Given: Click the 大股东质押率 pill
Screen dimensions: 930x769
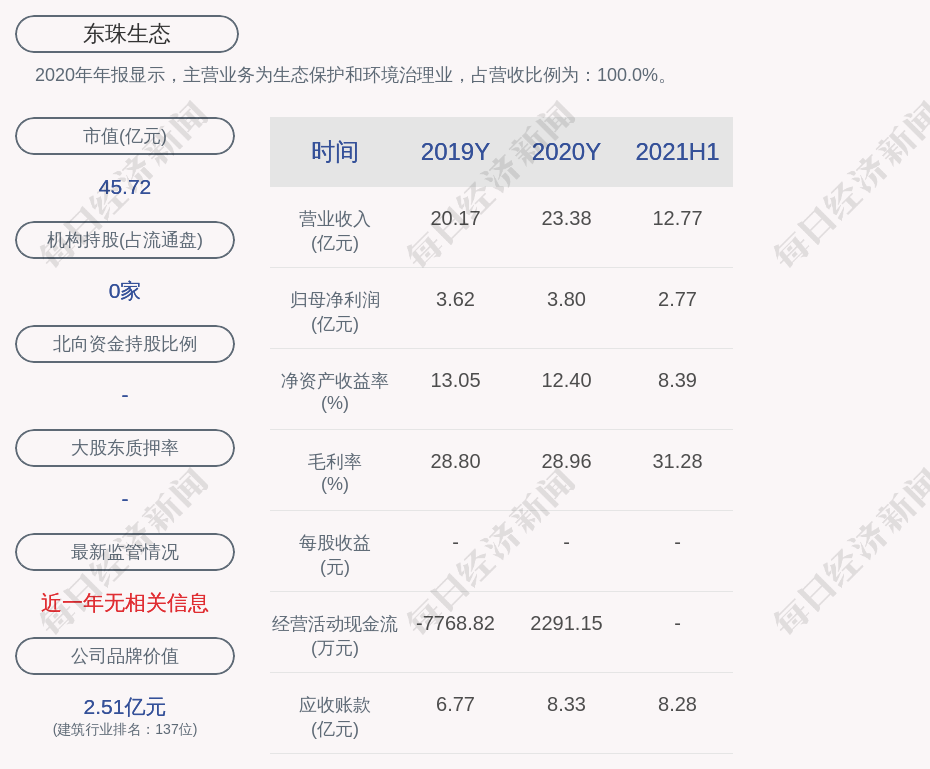Looking at the screenshot, I should (x=125, y=448).
